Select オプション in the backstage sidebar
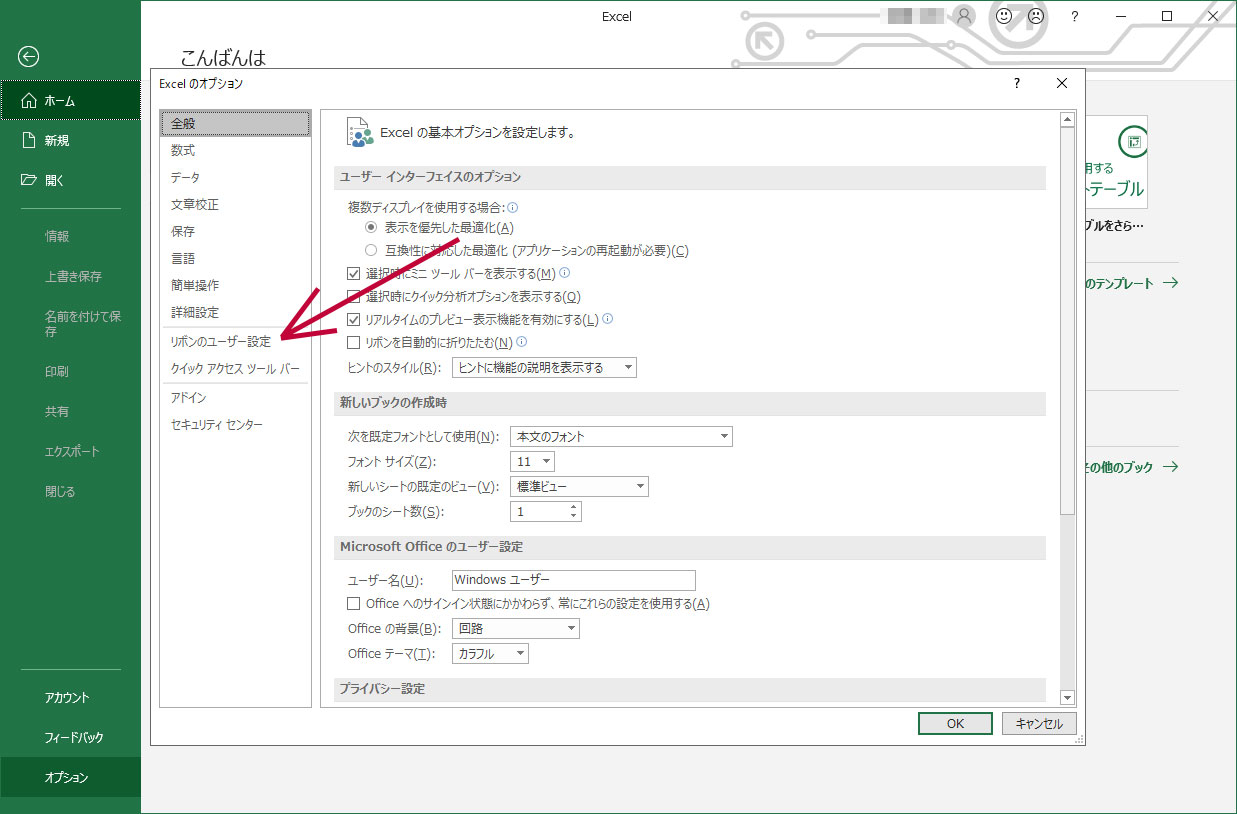The width and height of the screenshot is (1237, 814). (x=70, y=778)
